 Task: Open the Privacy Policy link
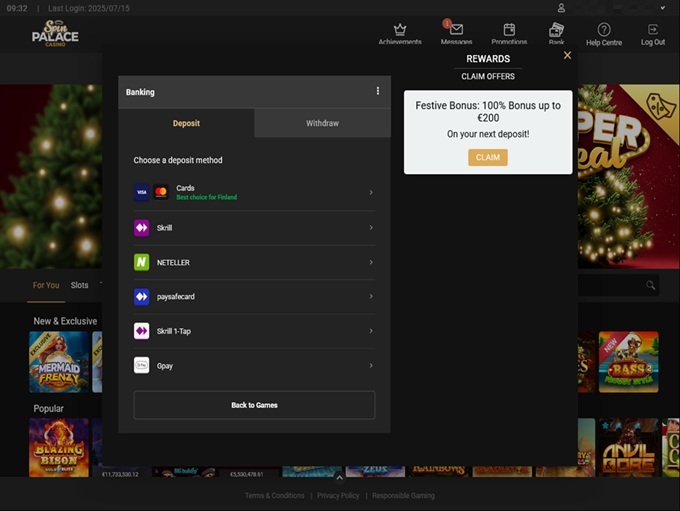[x=338, y=496]
